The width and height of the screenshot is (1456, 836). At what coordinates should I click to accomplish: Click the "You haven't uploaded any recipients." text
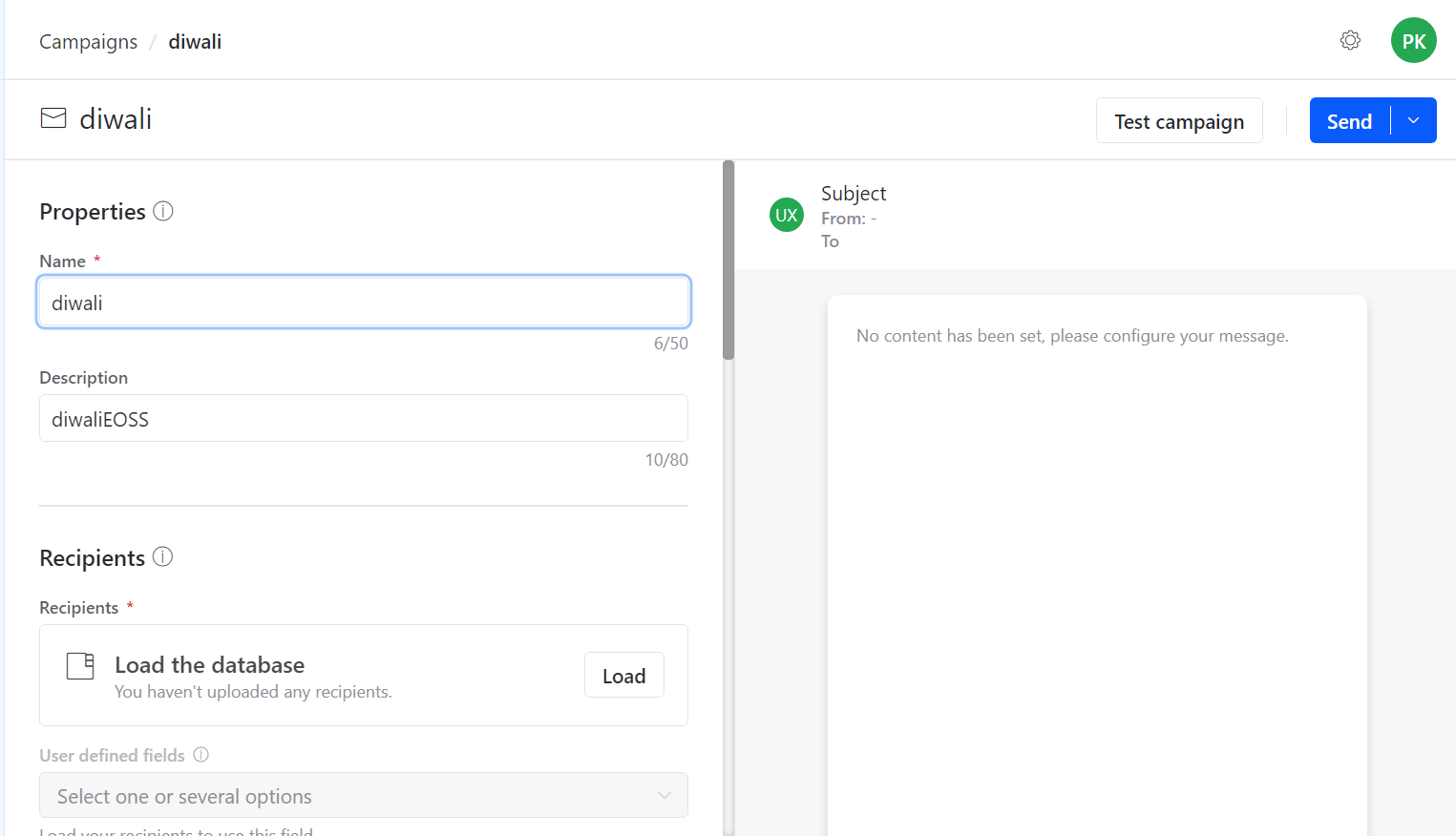pyautogui.click(x=253, y=692)
